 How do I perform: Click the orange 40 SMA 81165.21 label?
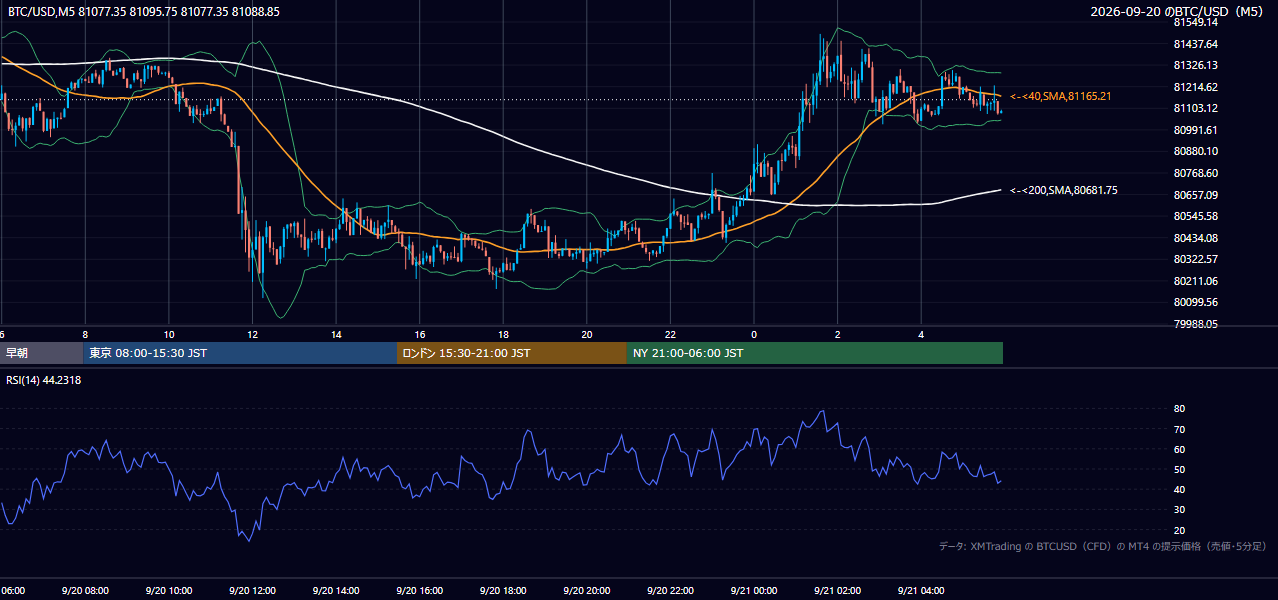(1060, 96)
